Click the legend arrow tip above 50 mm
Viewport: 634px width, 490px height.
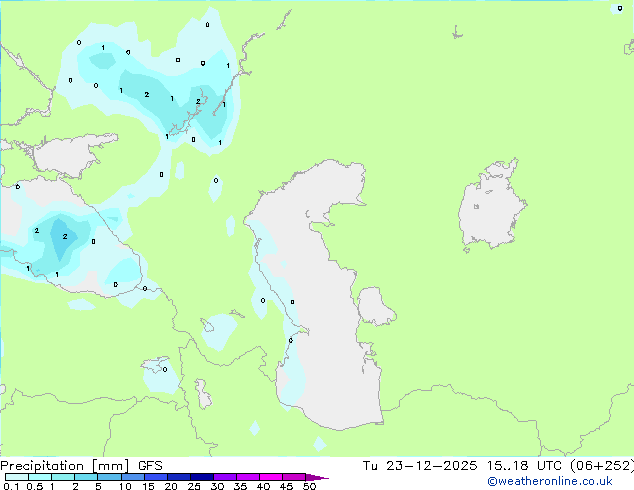317,477
